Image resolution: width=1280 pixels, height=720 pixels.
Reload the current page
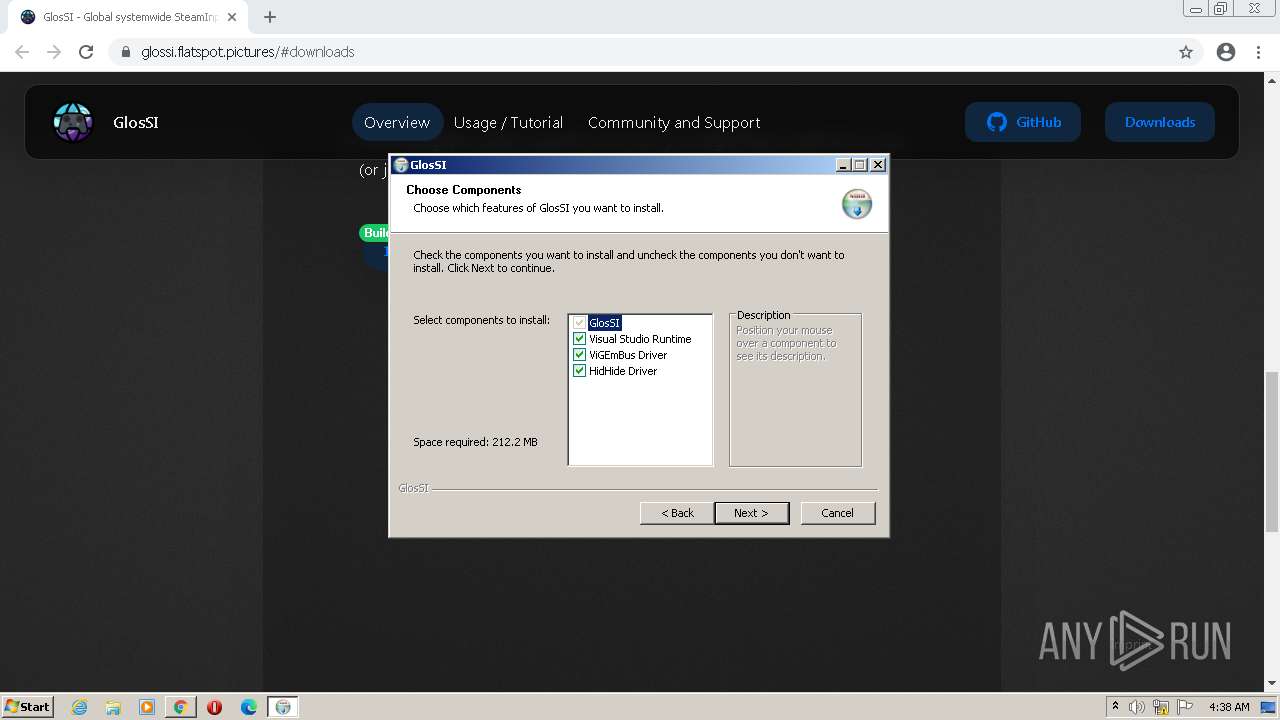[x=86, y=52]
